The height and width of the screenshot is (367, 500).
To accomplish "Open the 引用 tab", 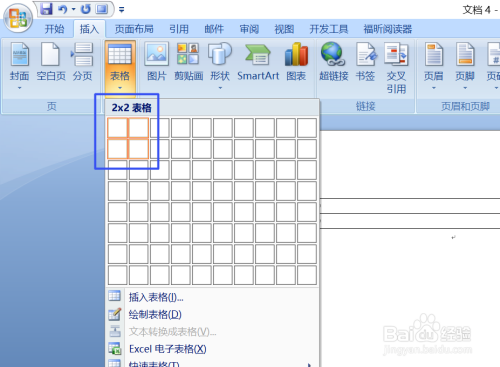I will point(179,29).
